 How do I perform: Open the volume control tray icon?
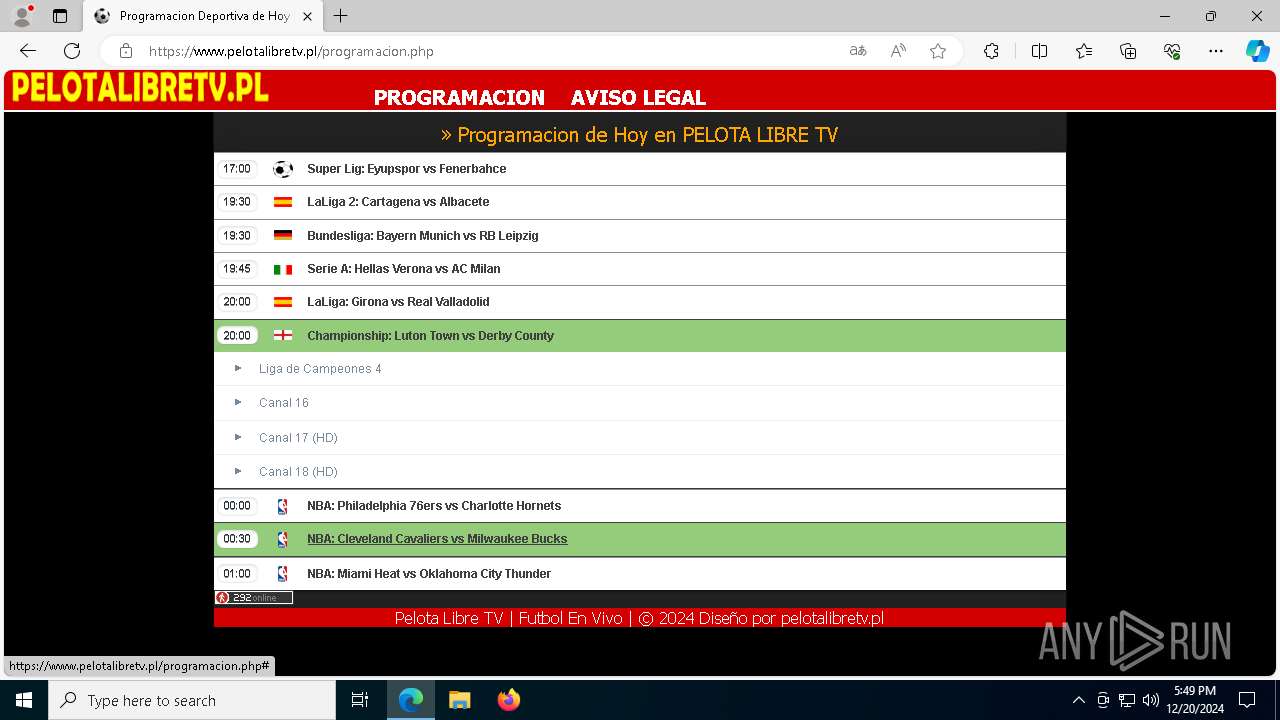click(x=1151, y=700)
